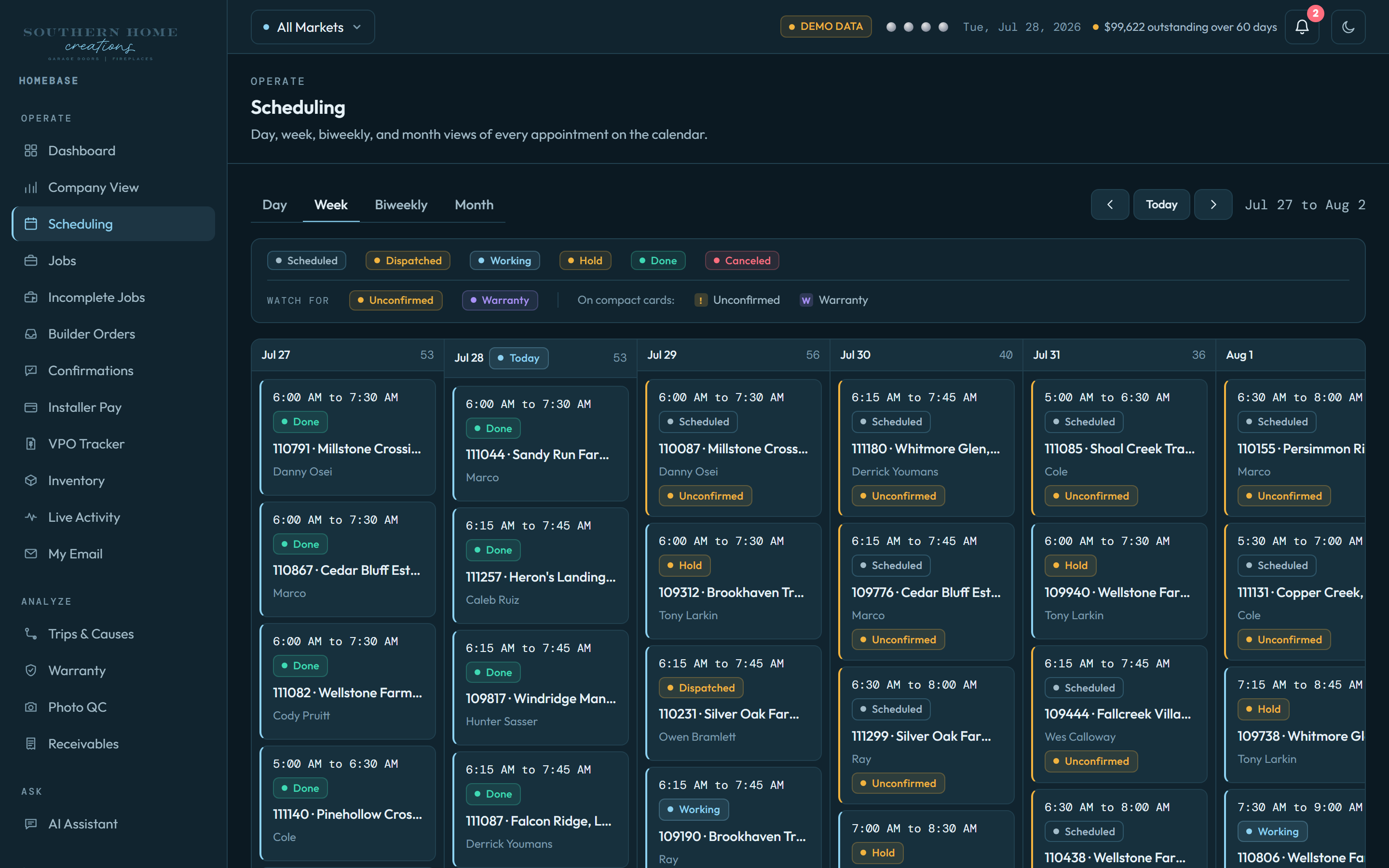Open Builder Orders page
The width and height of the screenshot is (1389, 868).
tap(114, 334)
